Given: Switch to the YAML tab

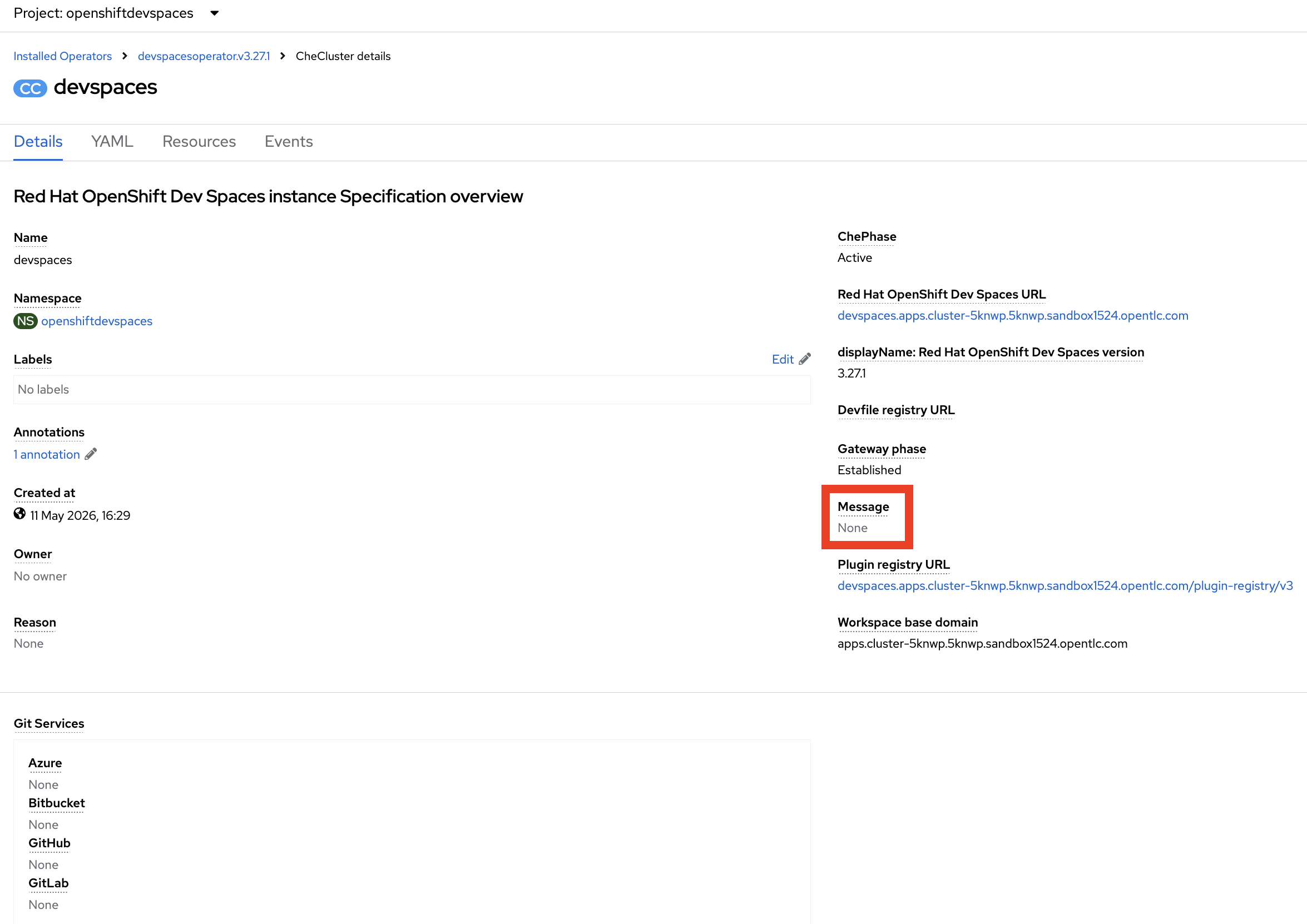Looking at the screenshot, I should click(112, 142).
